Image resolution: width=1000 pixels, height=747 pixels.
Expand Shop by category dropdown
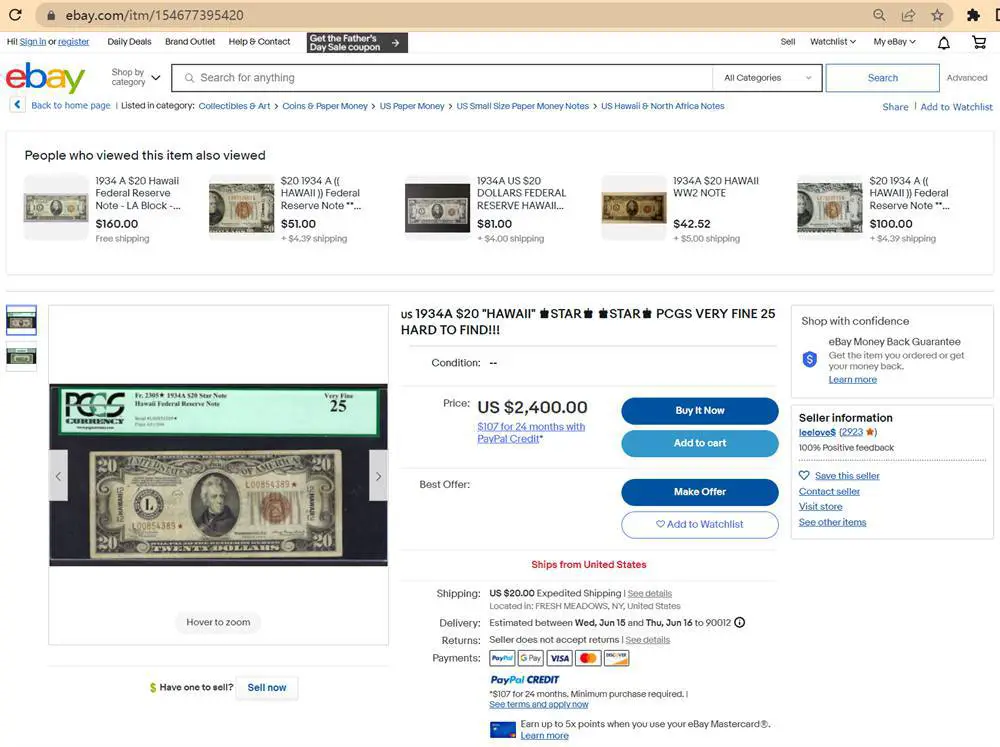click(135, 77)
